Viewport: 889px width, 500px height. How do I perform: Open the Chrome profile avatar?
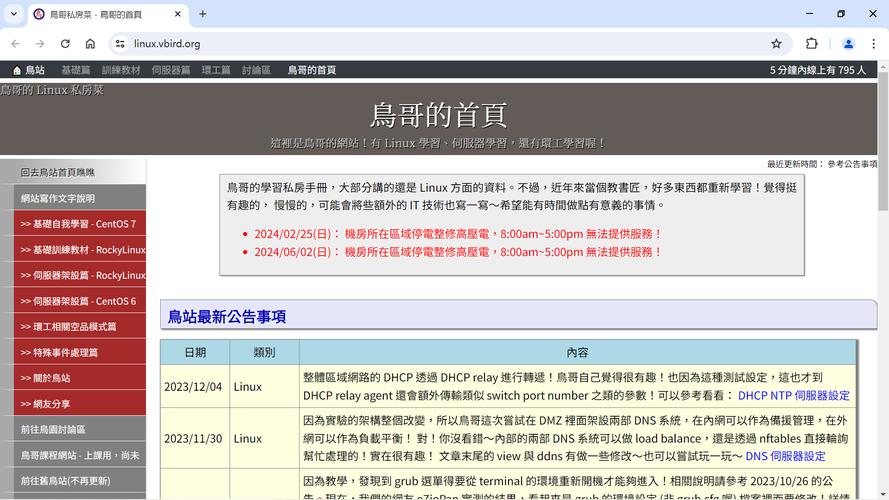click(848, 44)
